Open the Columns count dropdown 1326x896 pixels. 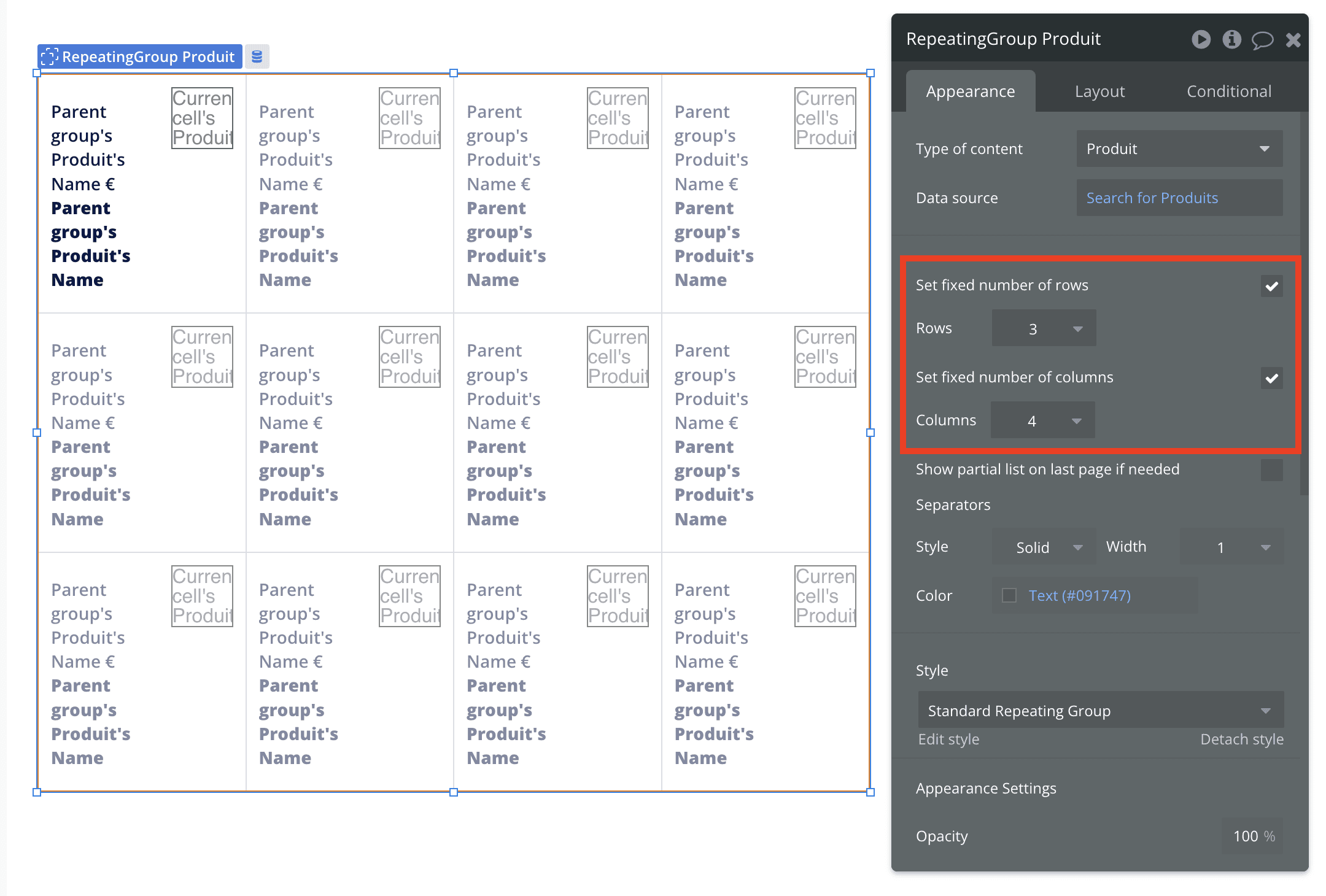point(1042,421)
